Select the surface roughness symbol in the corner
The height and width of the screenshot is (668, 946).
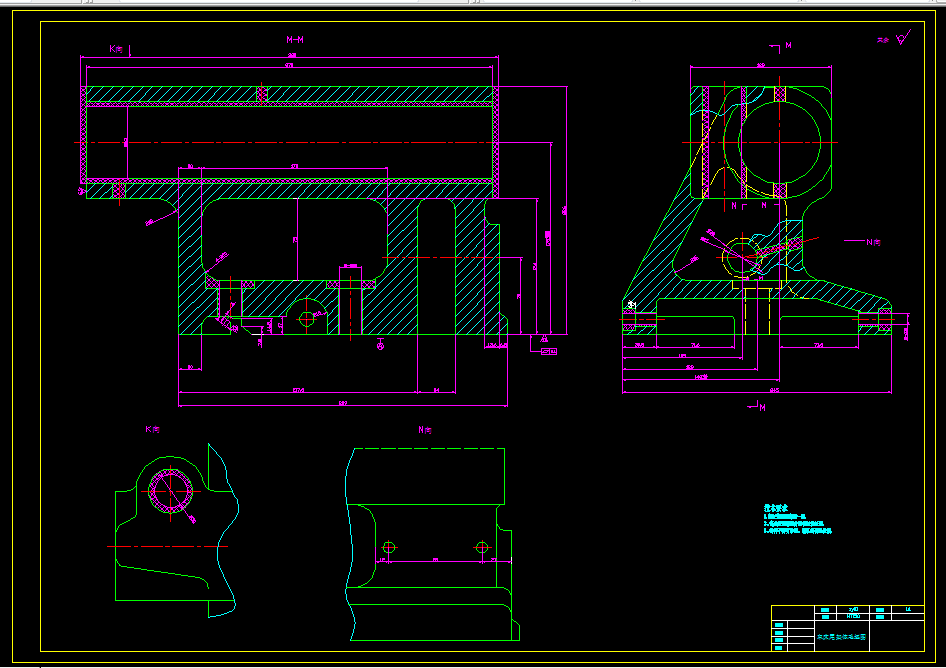[x=903, y=38]
